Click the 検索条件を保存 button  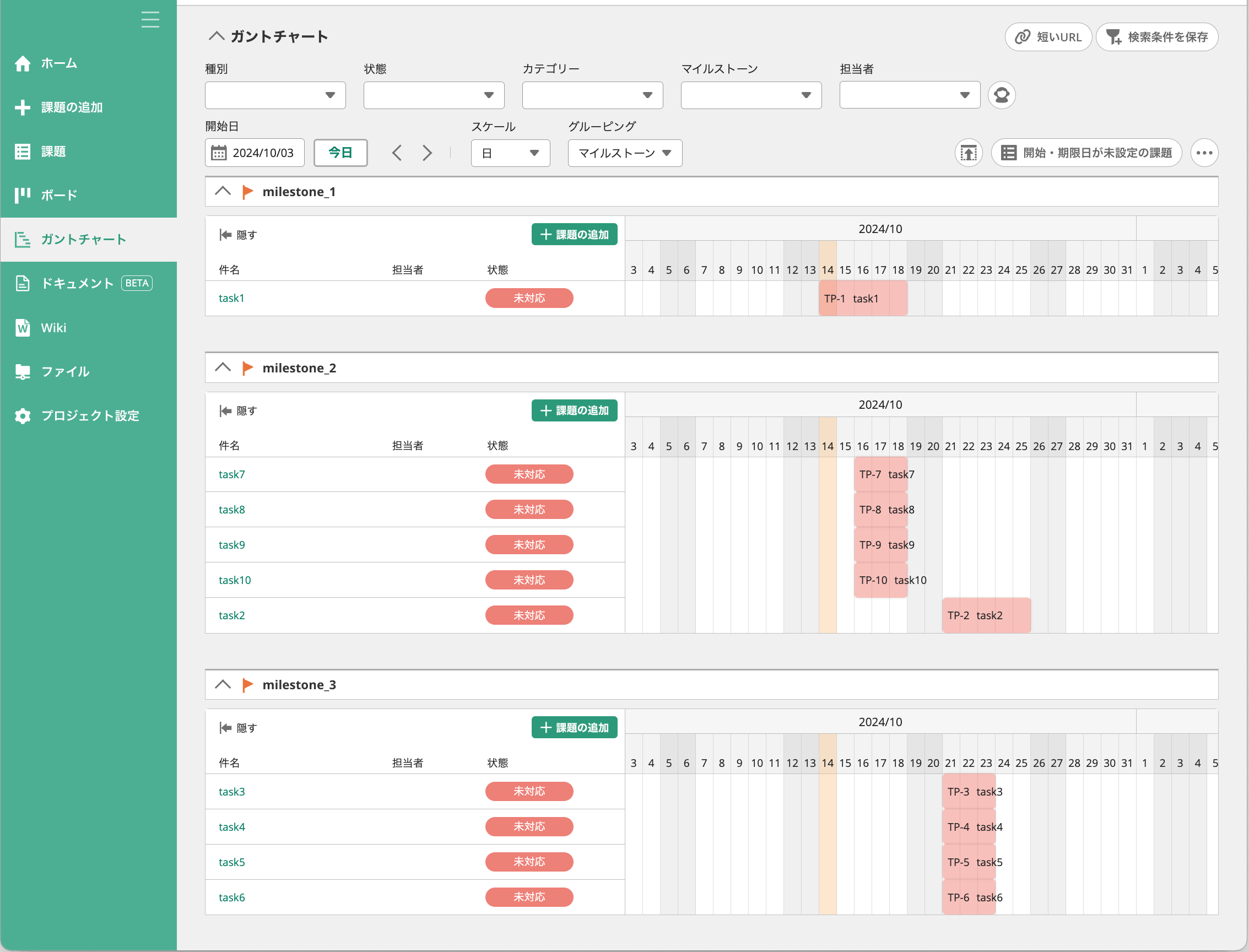1156,37
